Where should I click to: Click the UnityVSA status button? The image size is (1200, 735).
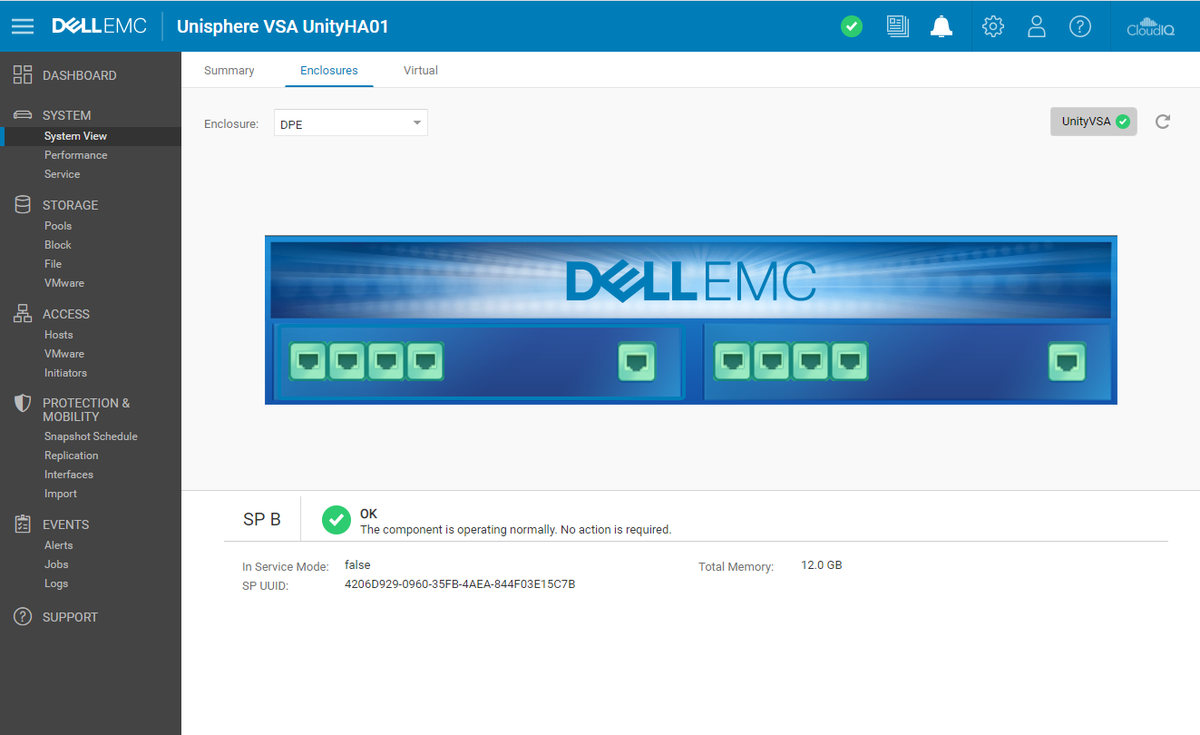[x=1094, y=121]
